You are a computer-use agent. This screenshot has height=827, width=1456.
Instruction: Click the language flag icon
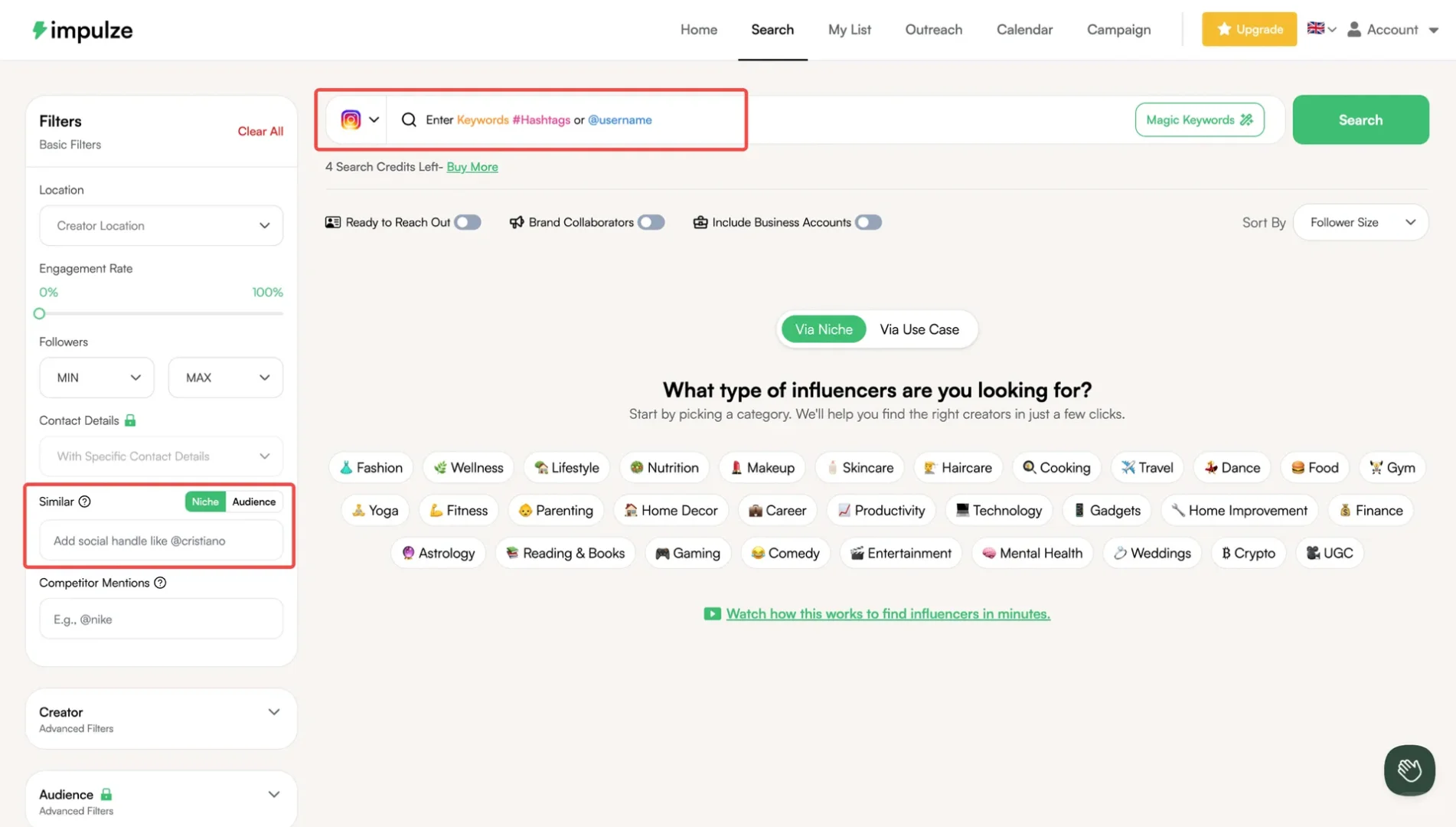coord(1315,29)
